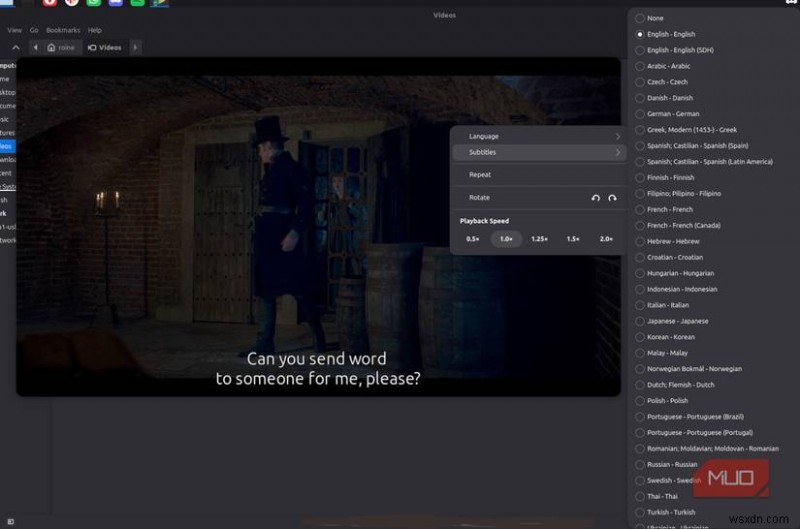Select Japanese - Japanese subtitles
This screenshot has height=529, width=800.
672,321
